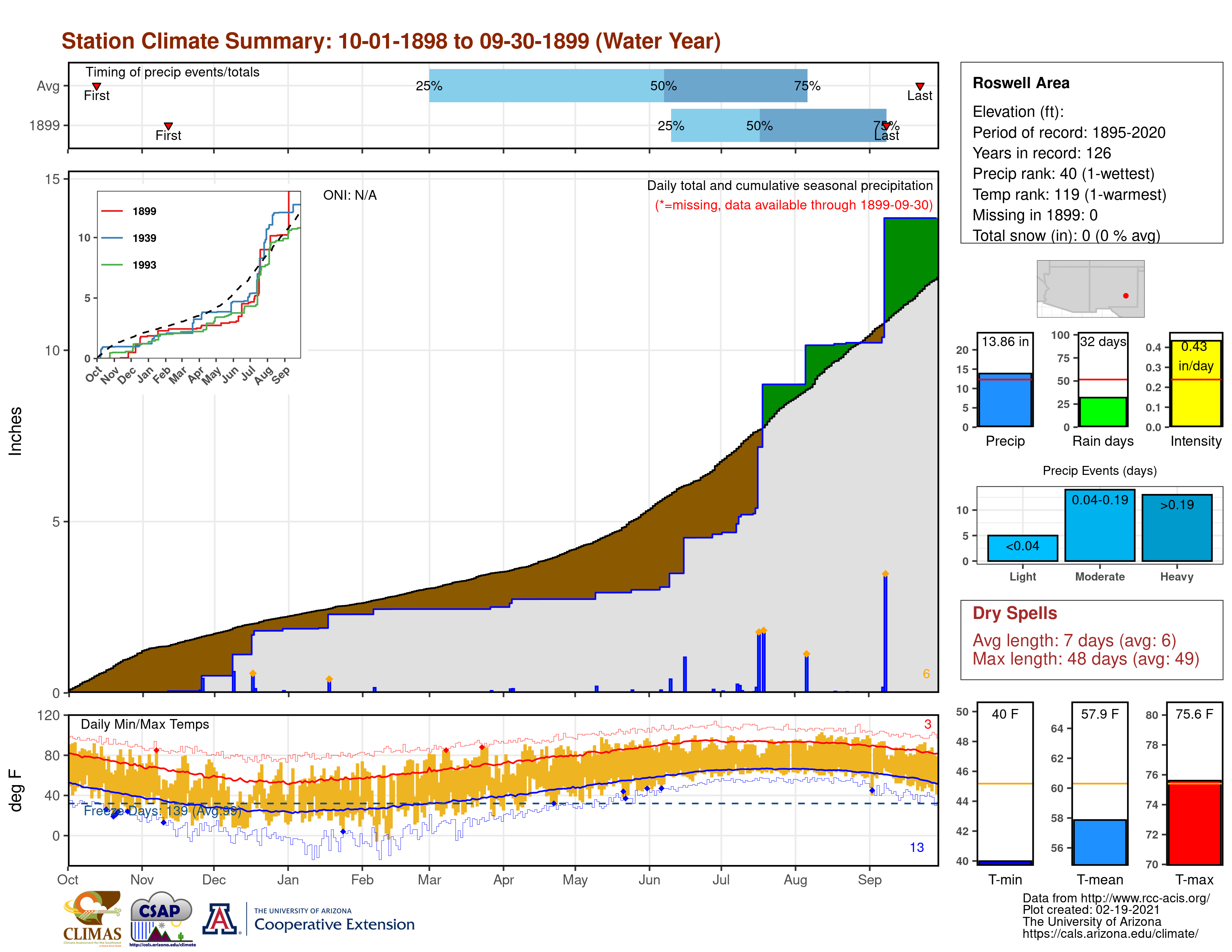Screen dimensions: 1232x952
Task: Click the green 1993 legend line
Action: pyautogui.click(x=112, y=265)
